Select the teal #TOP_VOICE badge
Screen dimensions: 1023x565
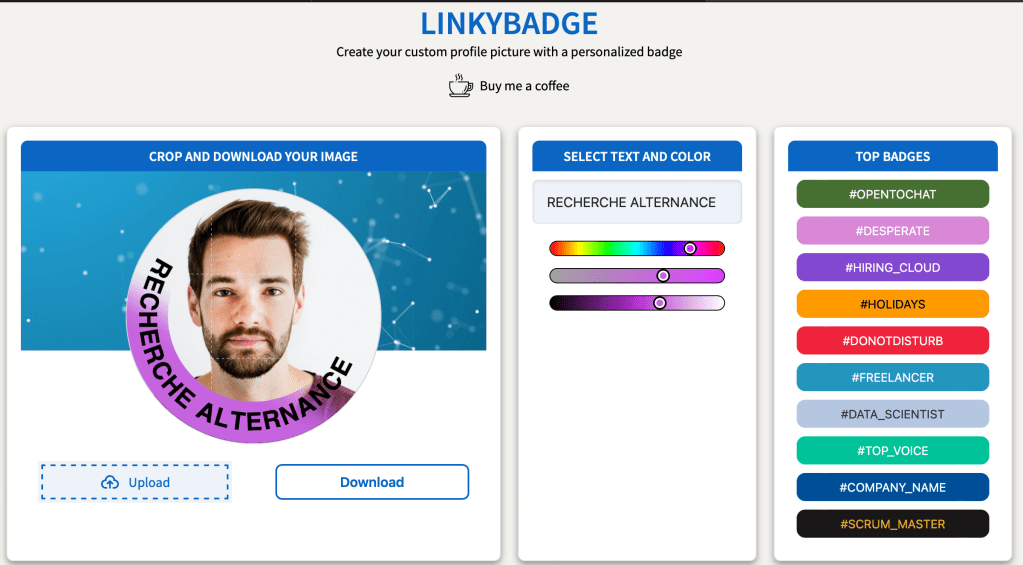pos(892,451)
